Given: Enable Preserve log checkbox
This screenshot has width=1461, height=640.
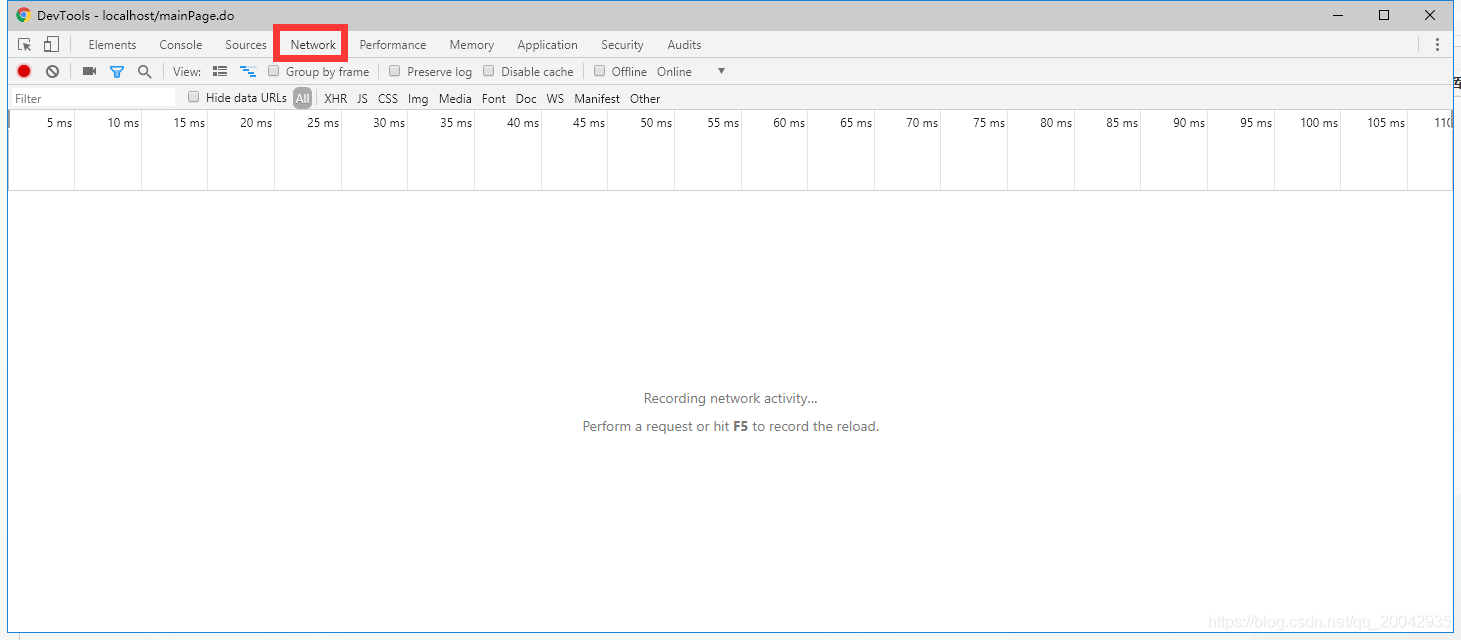Looking at the screenshot, I should (x=395, y=71).
